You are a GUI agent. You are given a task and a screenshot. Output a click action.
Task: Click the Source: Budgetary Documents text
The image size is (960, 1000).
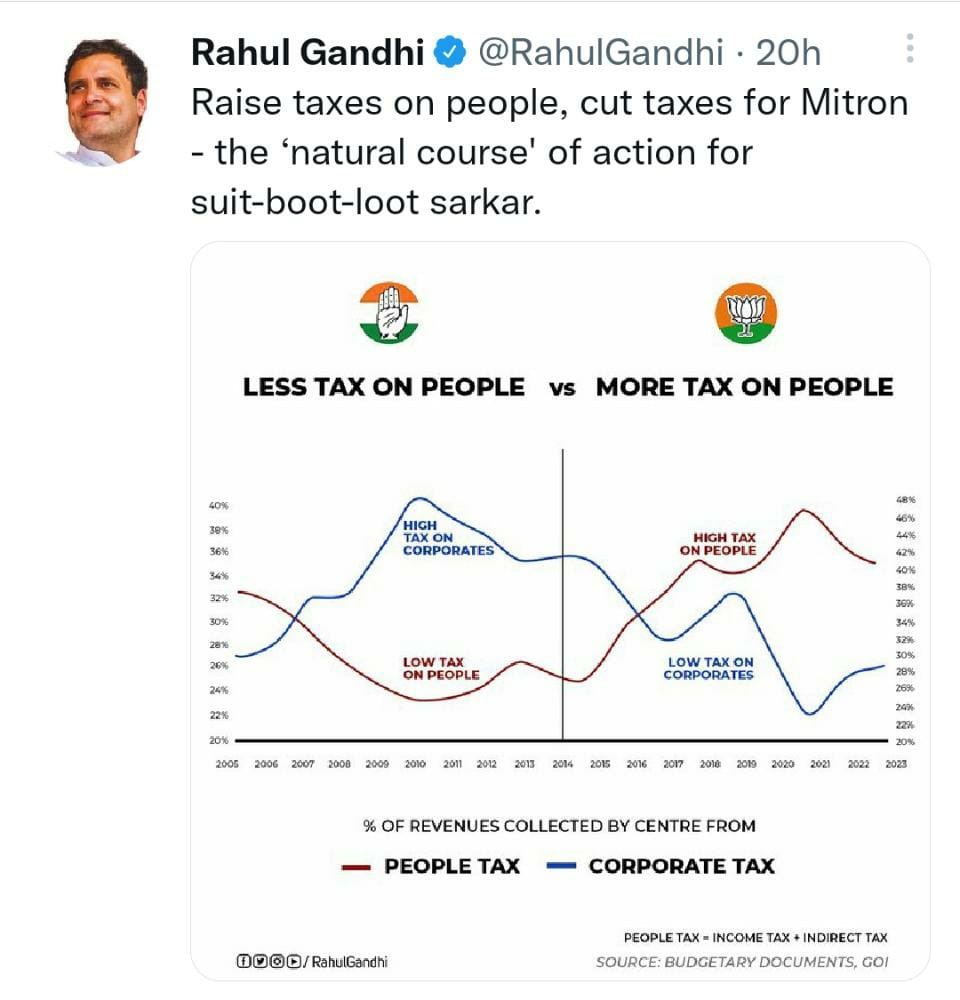[x=742, y=962]
